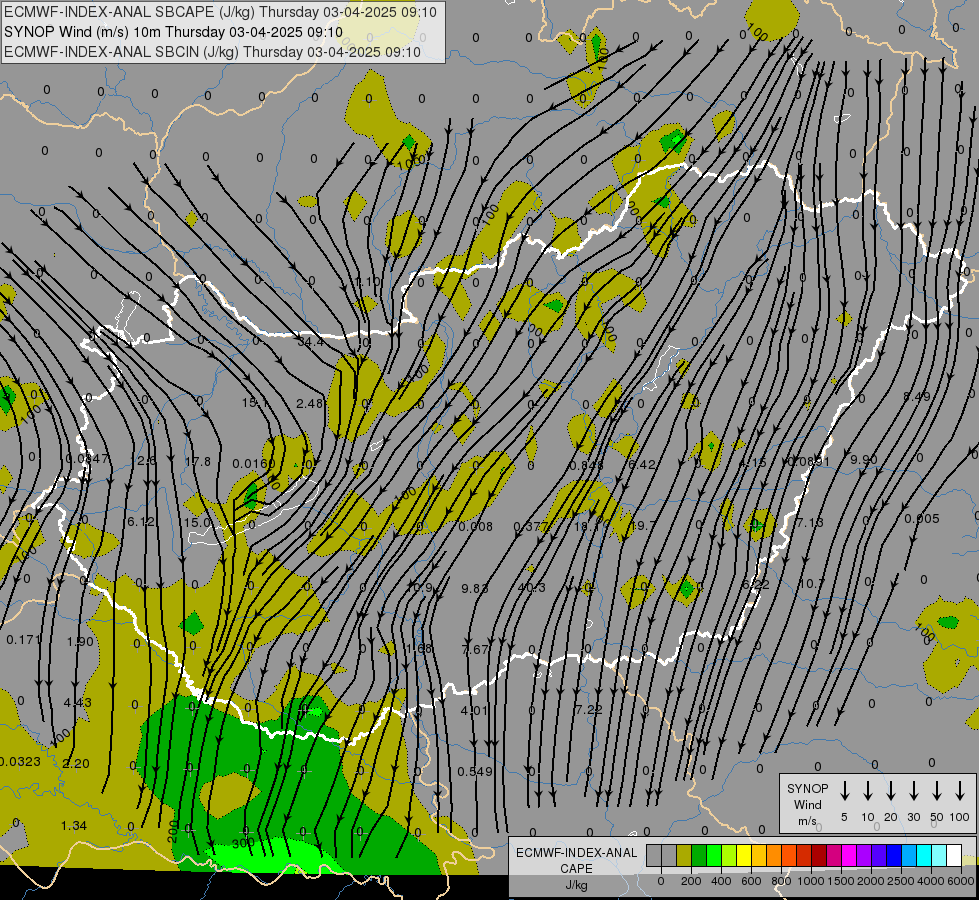Click the 5 m/s wind arrow in legend
This screenshot has height=900, width=979.
pos(844,790)
